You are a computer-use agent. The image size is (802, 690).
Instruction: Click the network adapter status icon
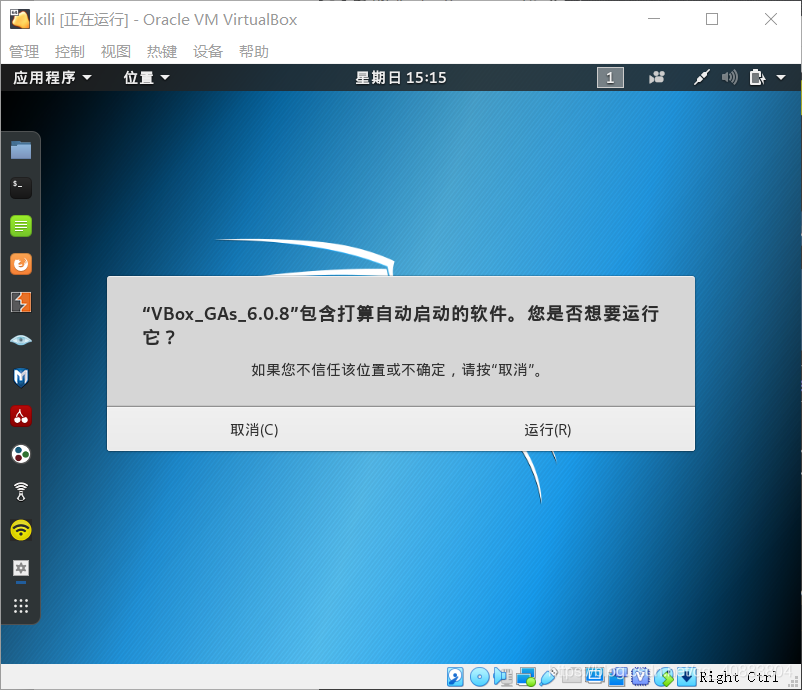tap(526, 677)
